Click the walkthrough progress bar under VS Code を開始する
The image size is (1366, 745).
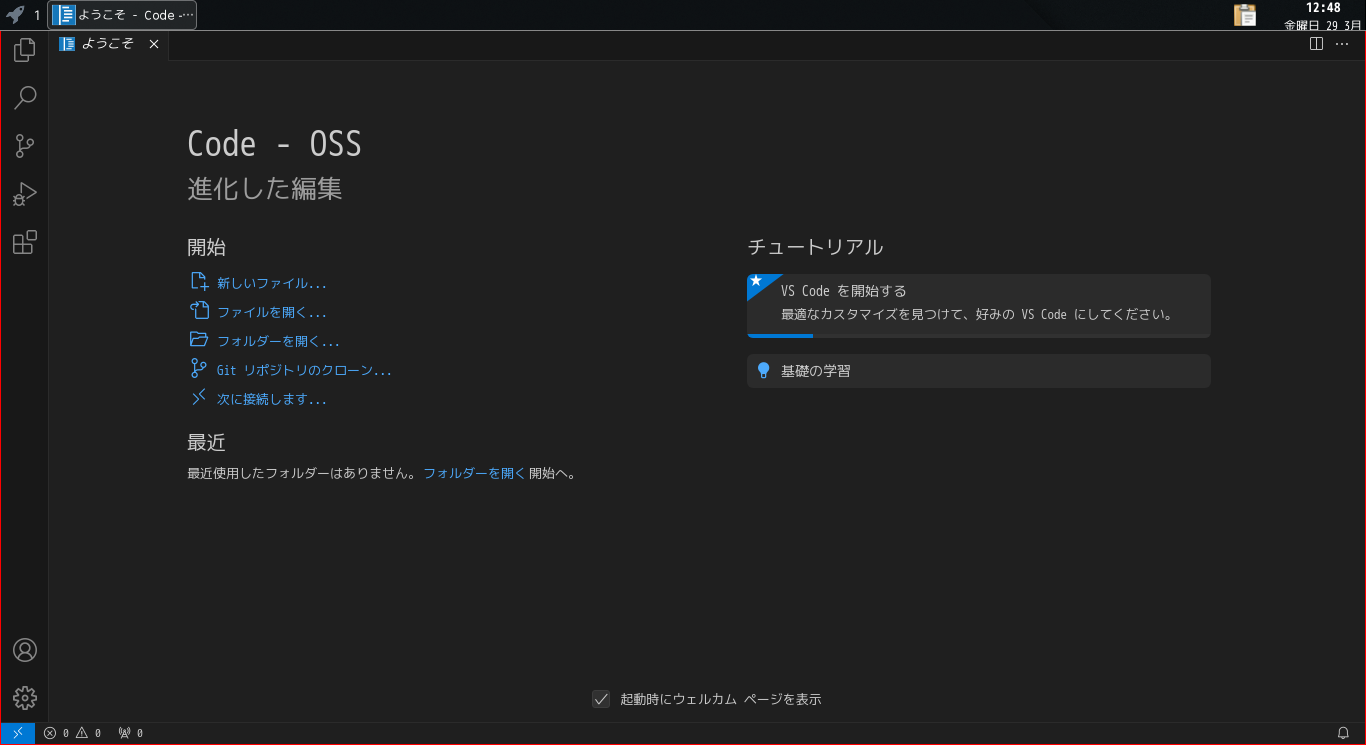(x=979, y=336)
